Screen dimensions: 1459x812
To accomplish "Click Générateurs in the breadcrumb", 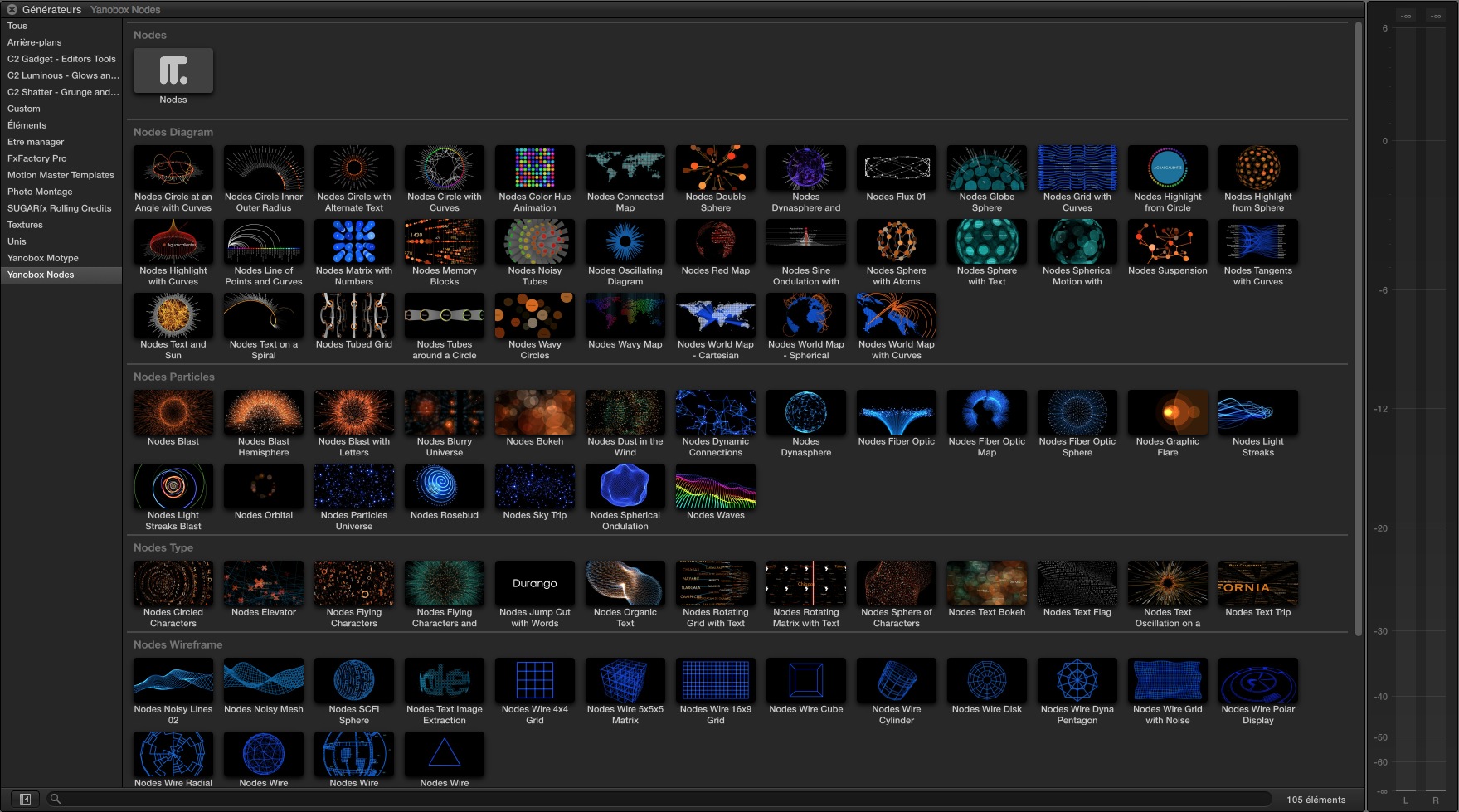I will tap(51, 9).
